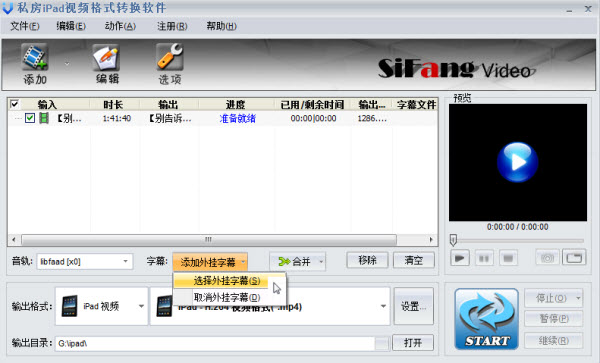Image resolution: width=600 pixels, height=363 pixels.
Task: Uncheck the video row checkbox
Action: pos(29,118)
